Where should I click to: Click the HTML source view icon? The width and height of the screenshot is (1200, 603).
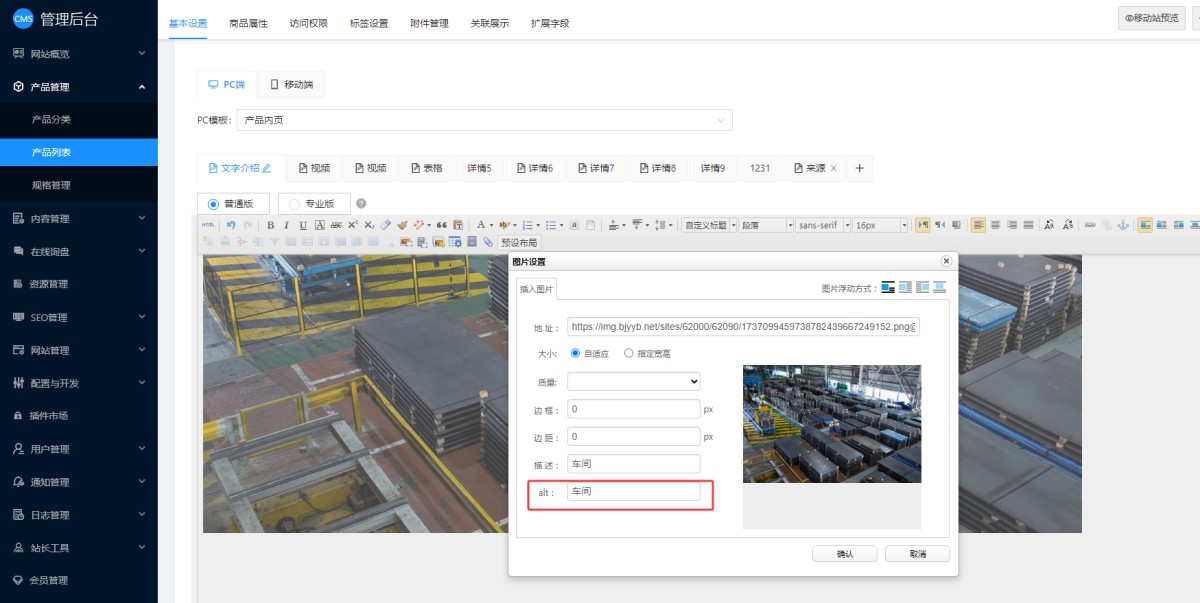click(x=208, y=225)
